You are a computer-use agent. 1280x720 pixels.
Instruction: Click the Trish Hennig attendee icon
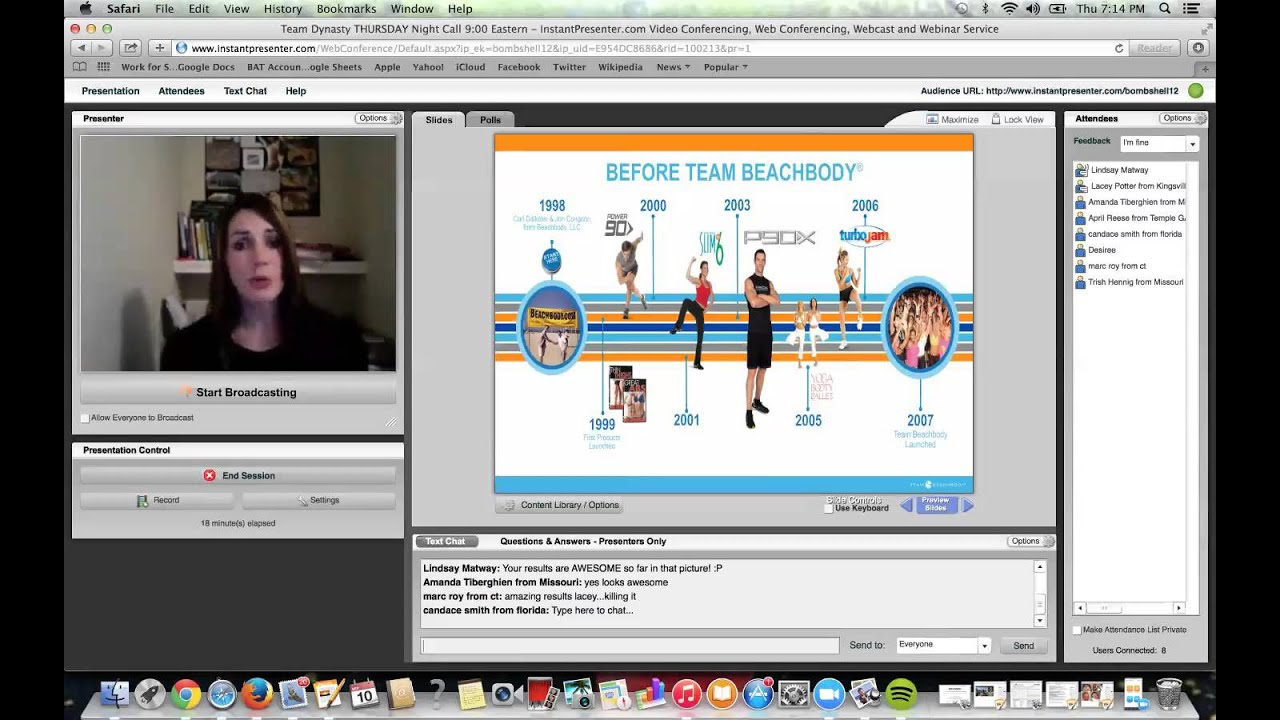[1080, 282]
